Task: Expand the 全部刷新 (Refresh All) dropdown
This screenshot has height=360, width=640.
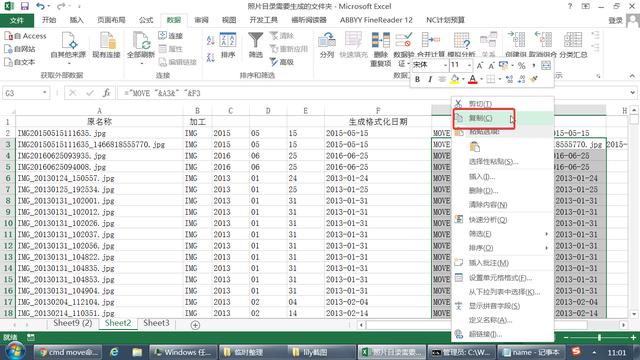Action: (x=141, y=63)
